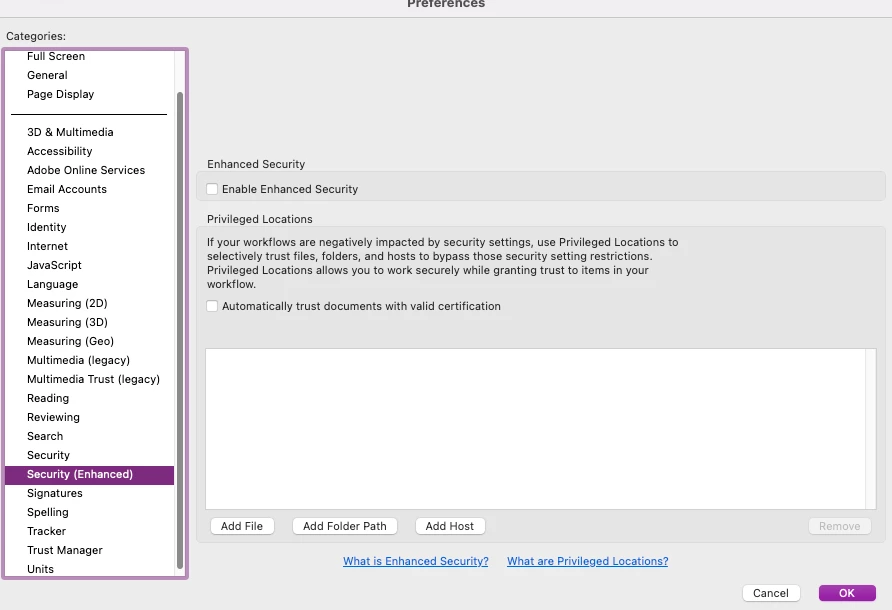Select the Measuring (Geo) category

coord(89,341)
